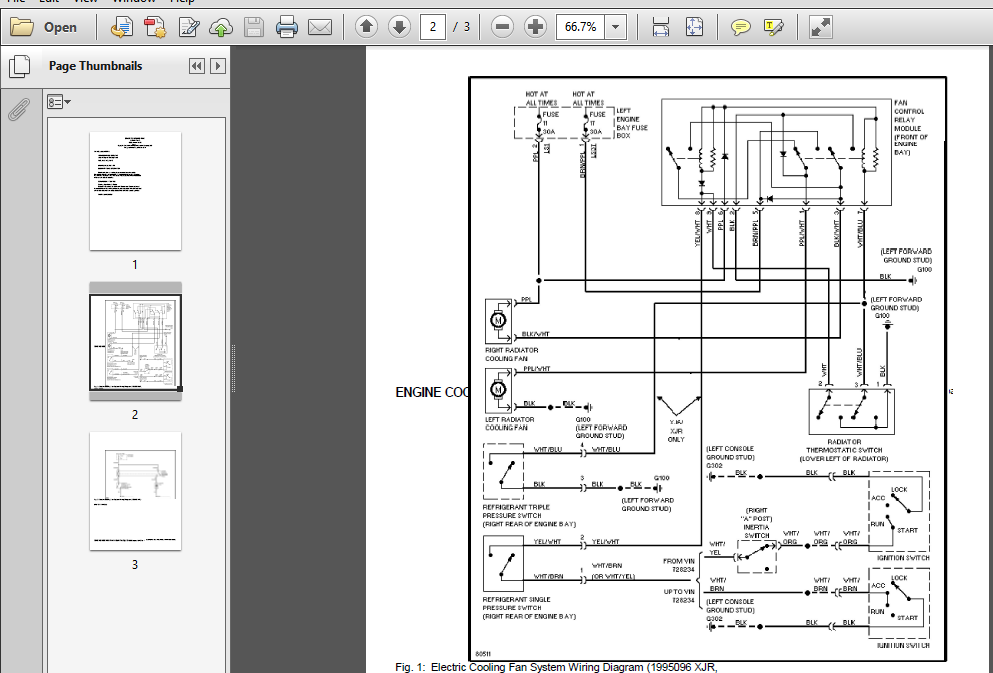
Task: Click the Page Thumbnails panel icon
Action: [20, 66]
